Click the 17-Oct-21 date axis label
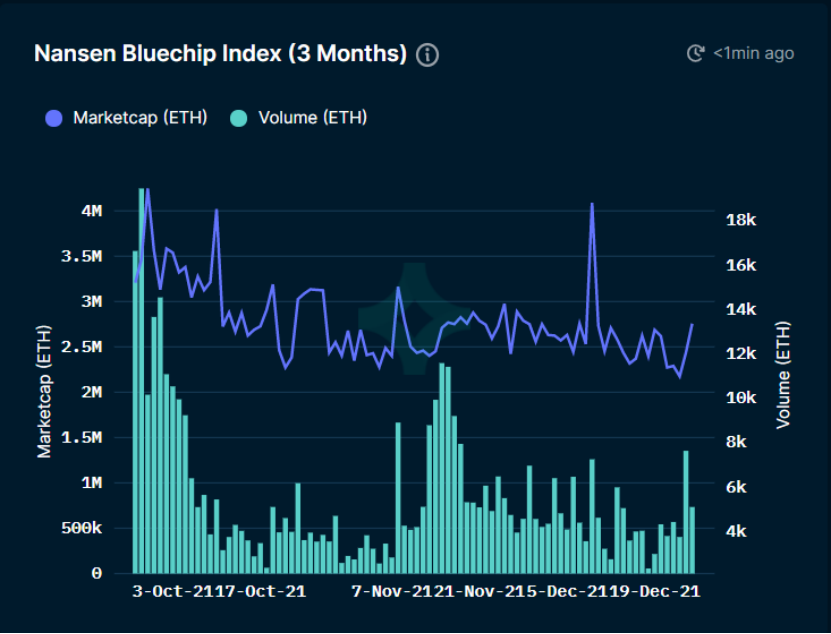The width and height of the screenshot is (831, 634). click(262, 591)
